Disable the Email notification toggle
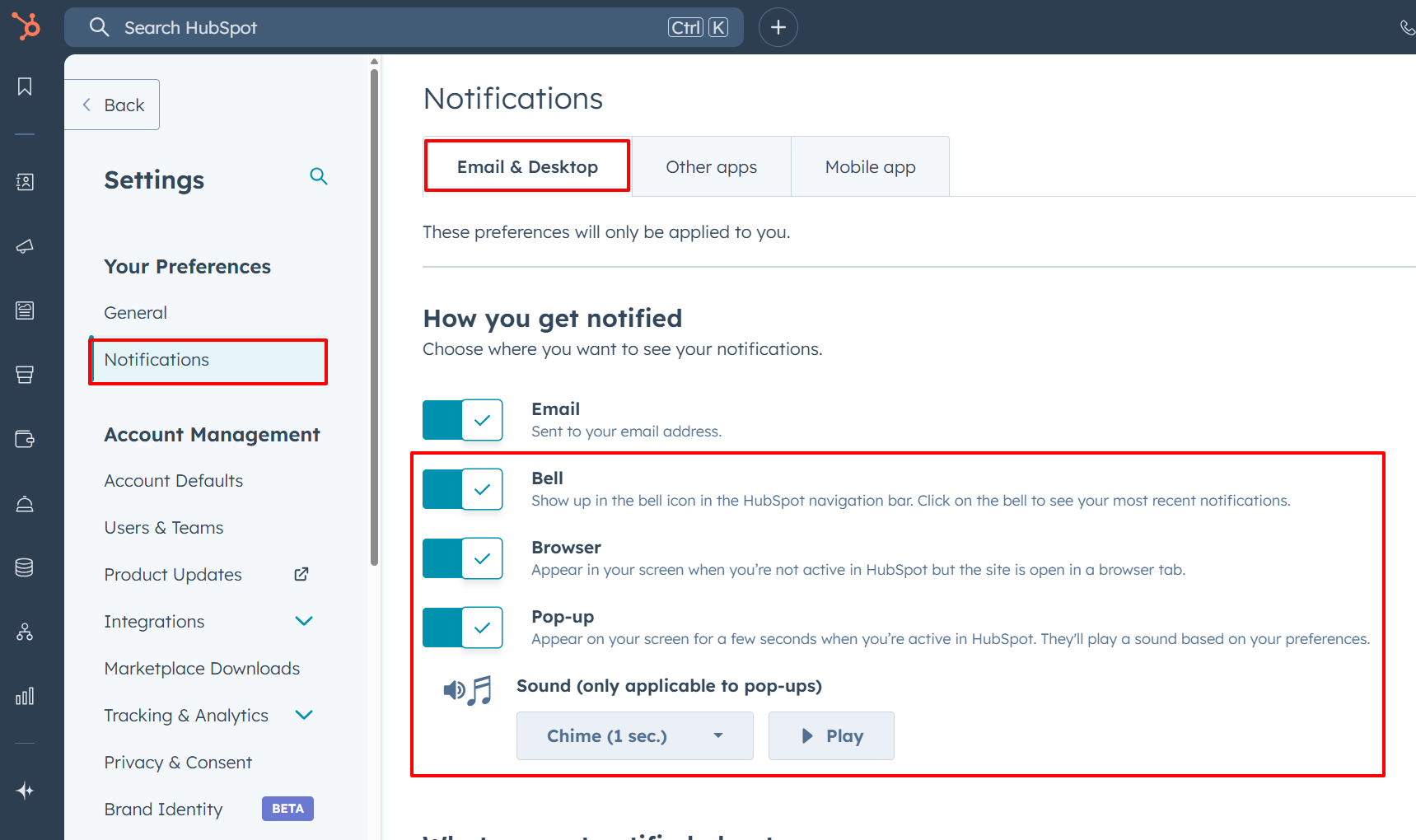Viewport: 1416px width, 840px height. point(463,420)
